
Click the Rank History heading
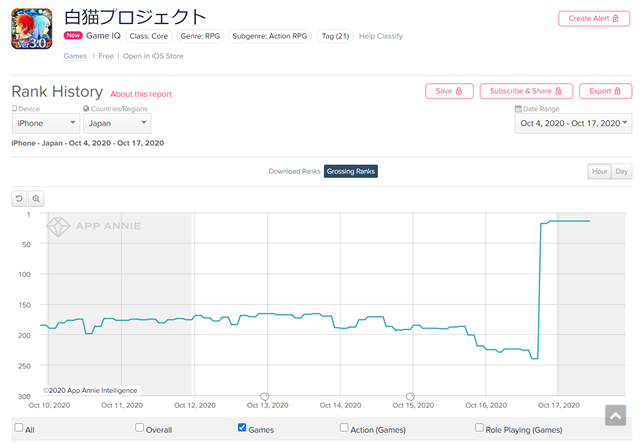57,91
